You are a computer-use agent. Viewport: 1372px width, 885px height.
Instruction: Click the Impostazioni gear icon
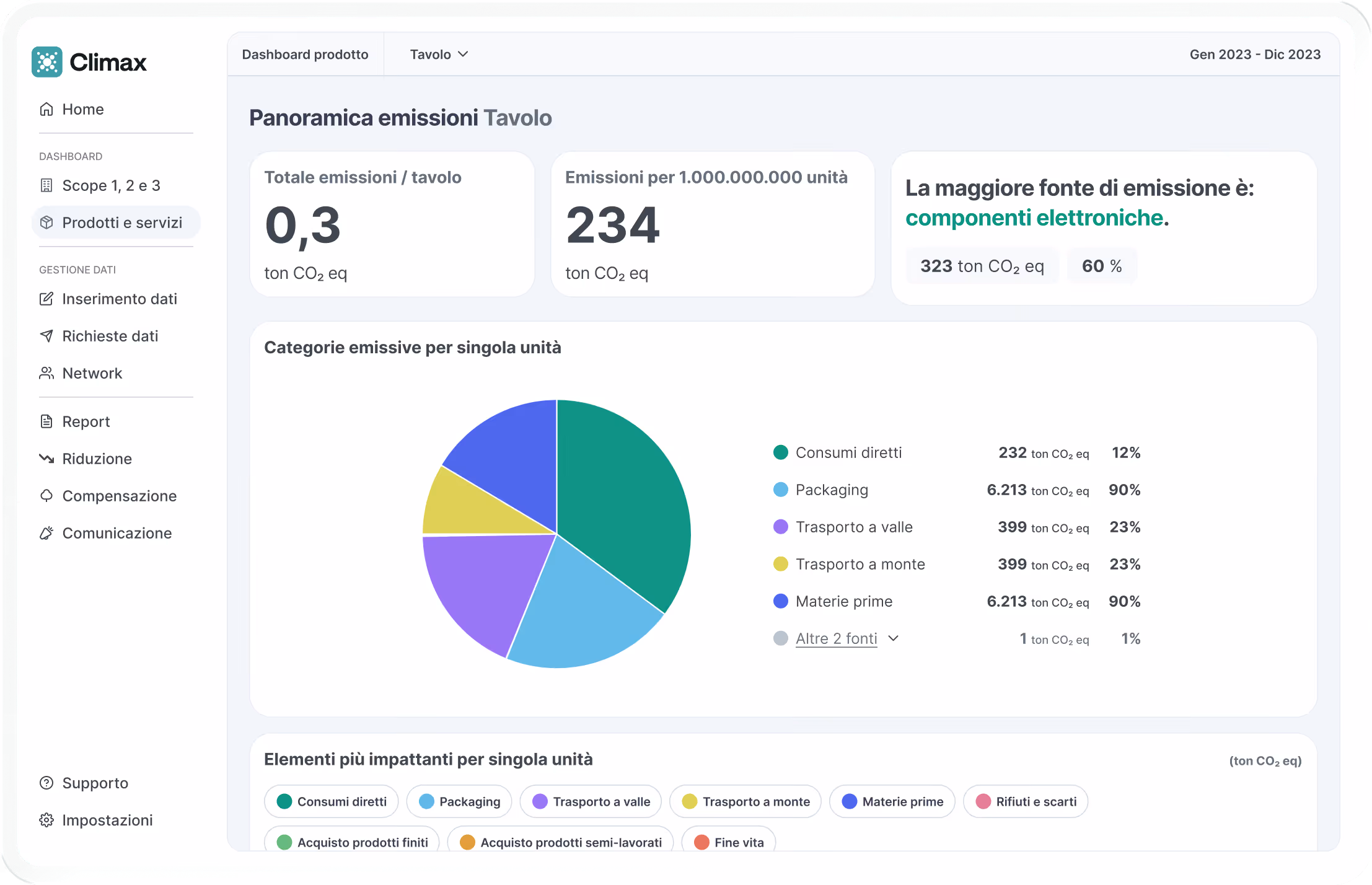(46, 820)
